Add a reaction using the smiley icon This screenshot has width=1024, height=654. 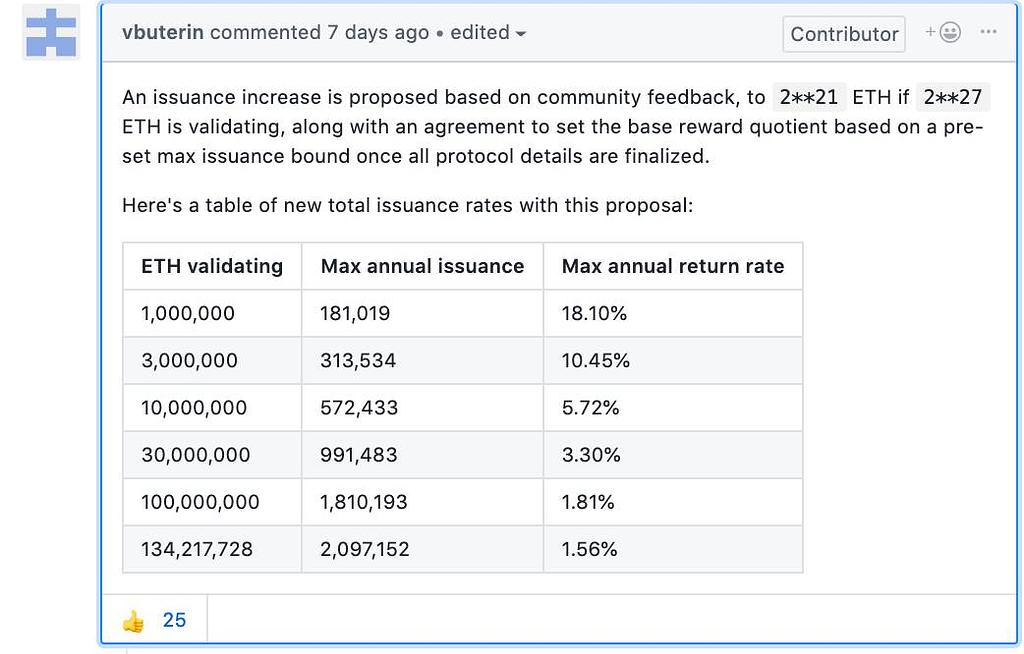pyautogui.click(x=943, y=32)
